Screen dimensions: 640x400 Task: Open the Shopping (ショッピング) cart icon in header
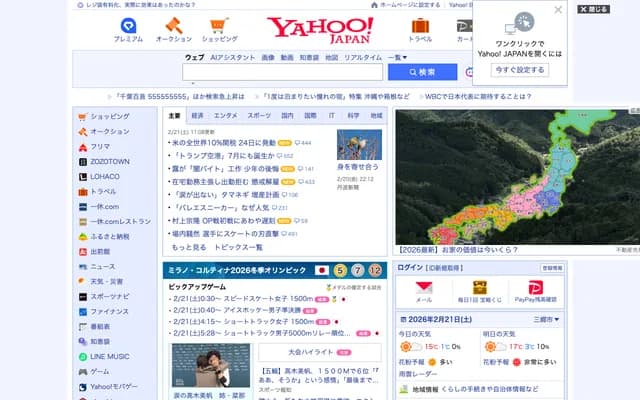click(x=220, y=30)
